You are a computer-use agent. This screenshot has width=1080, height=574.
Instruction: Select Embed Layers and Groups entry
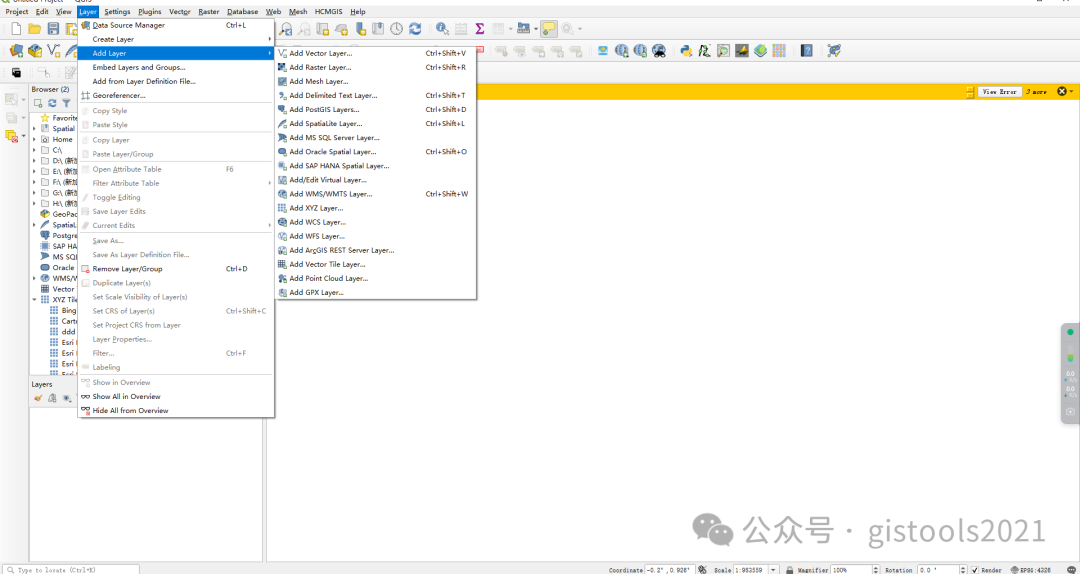pyautogui.click(x=176, y=68)
